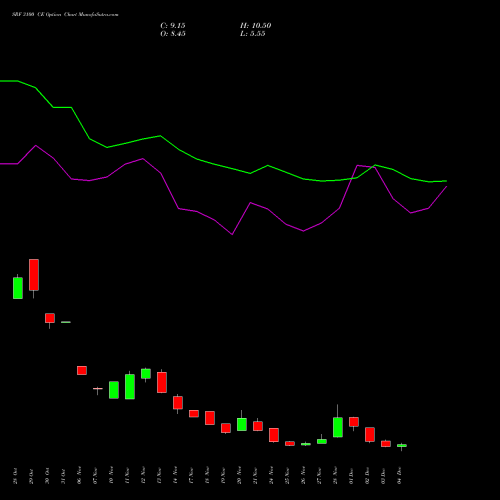Select the red candlestick above 13 Nov

coord(162,382)
